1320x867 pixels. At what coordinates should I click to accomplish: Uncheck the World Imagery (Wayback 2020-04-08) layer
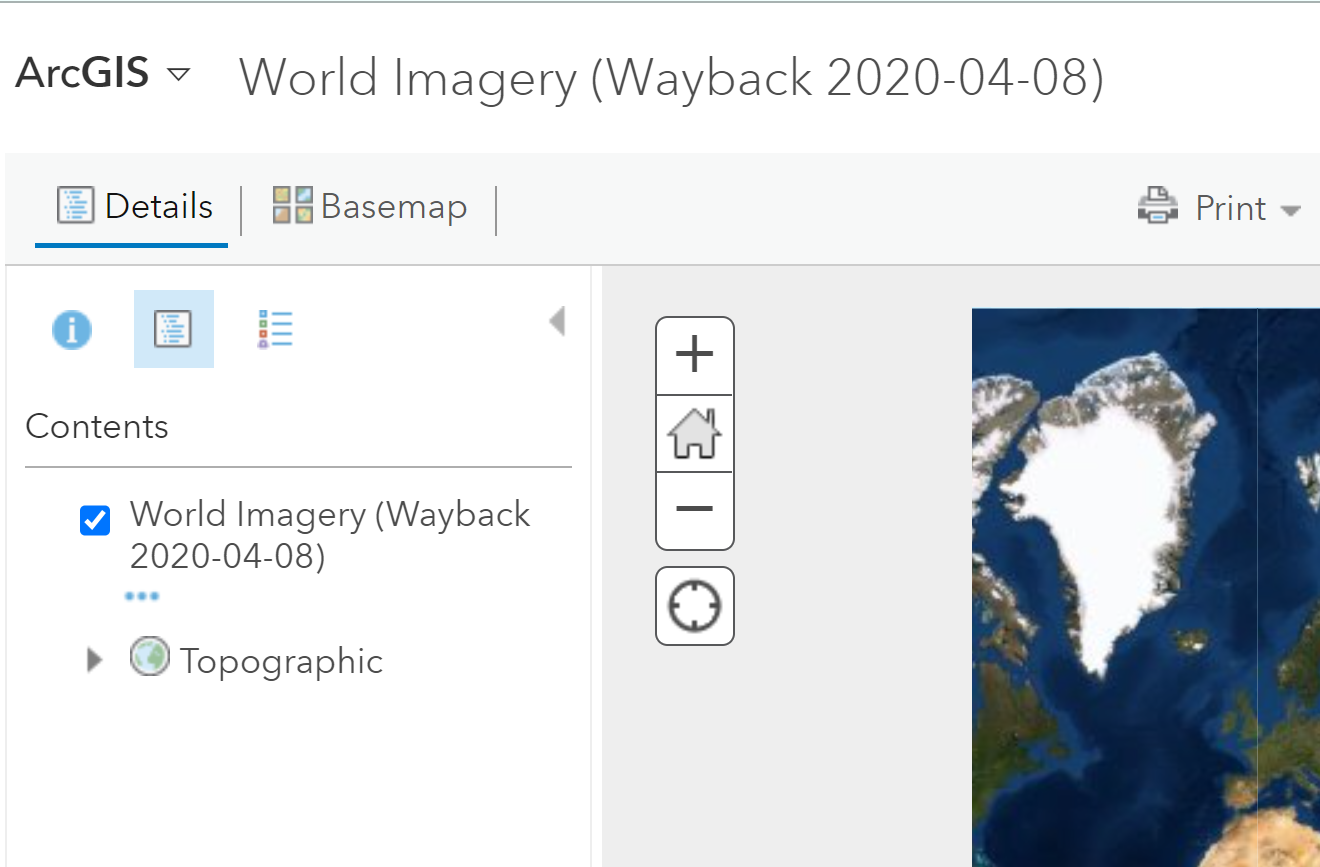point(95,521)
